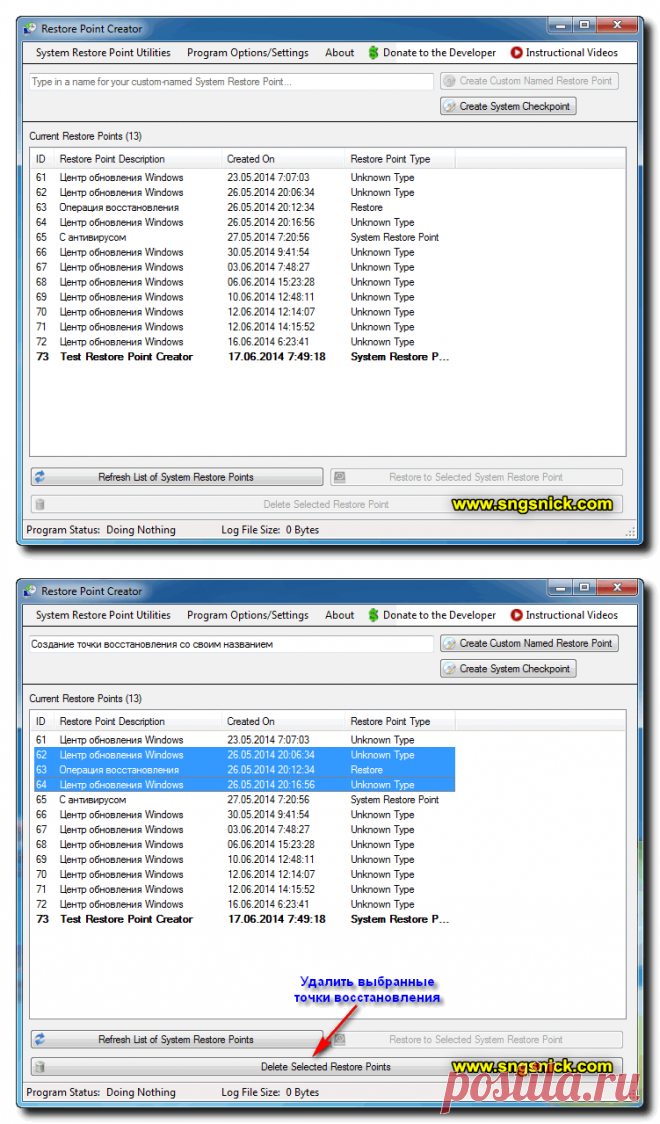Click date '16.06.2014 6:23:41' in upper window

[268, 342]
